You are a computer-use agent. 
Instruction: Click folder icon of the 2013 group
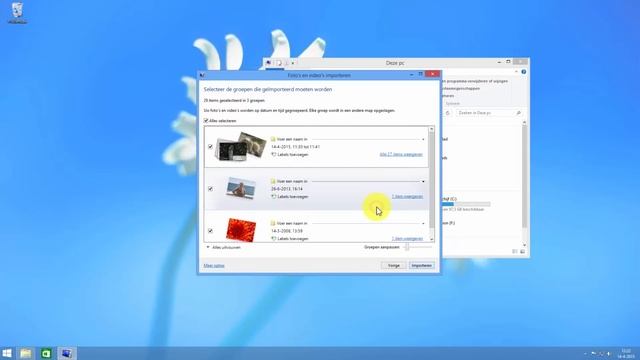point(273,181)
